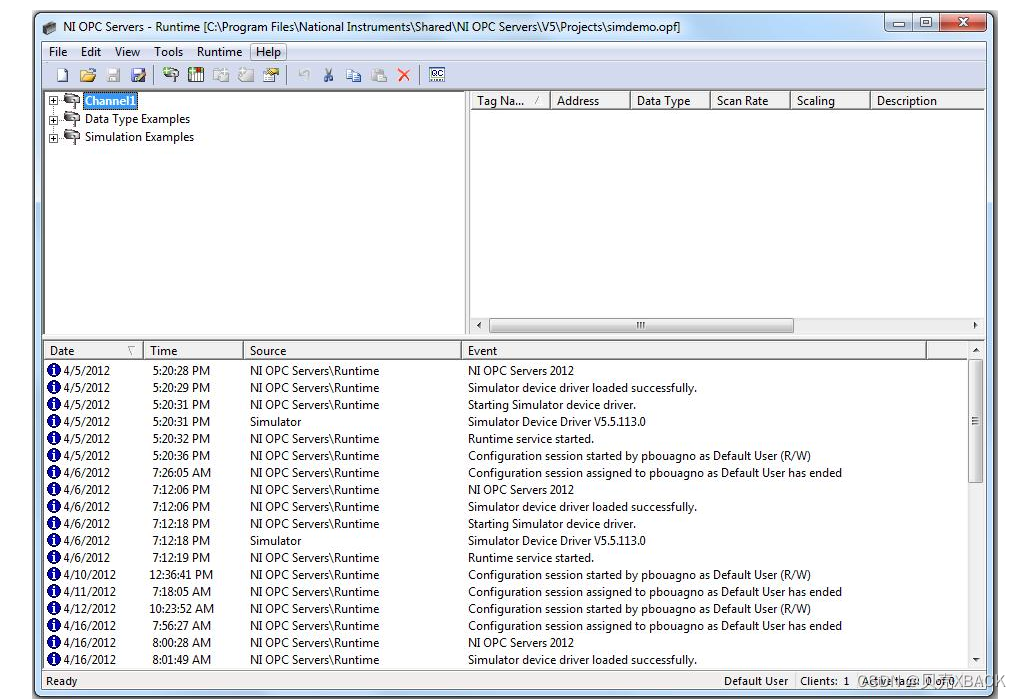
Task: Sort tags by the Address column header
Action: 590,100
